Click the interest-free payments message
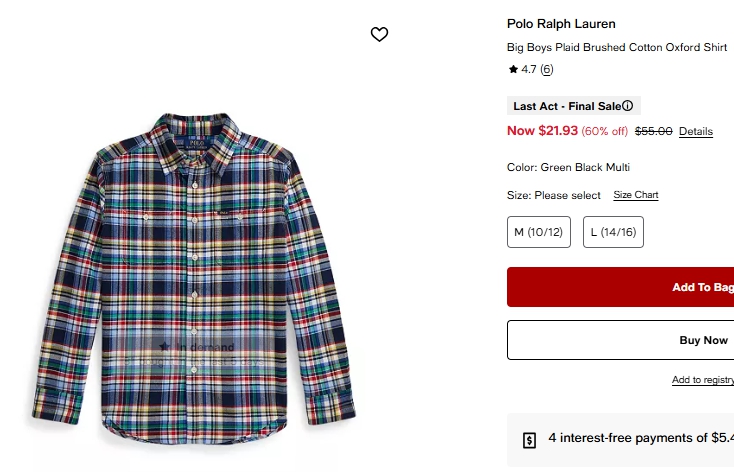Viewport: 734px width, 472px height. pyautogui.click(x=640, y=438)
